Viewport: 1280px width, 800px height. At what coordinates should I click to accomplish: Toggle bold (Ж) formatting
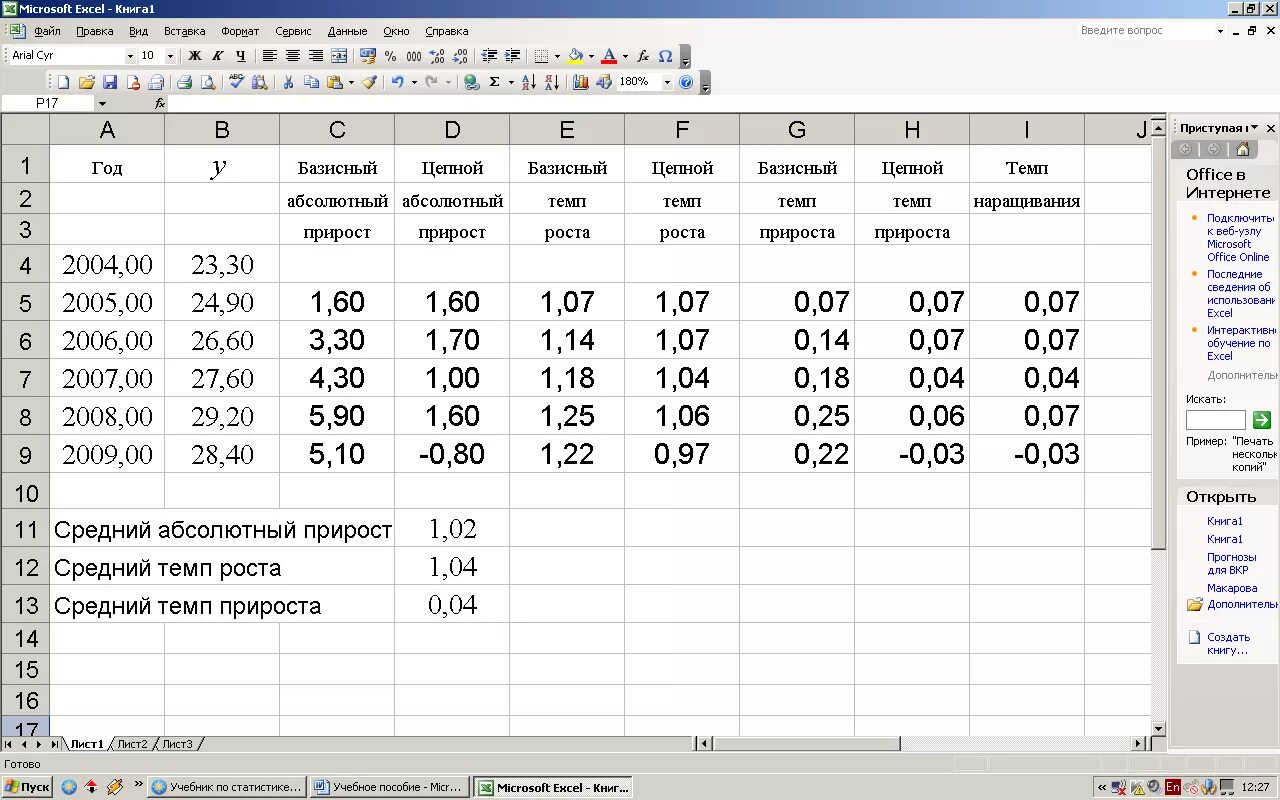[195, 56]
